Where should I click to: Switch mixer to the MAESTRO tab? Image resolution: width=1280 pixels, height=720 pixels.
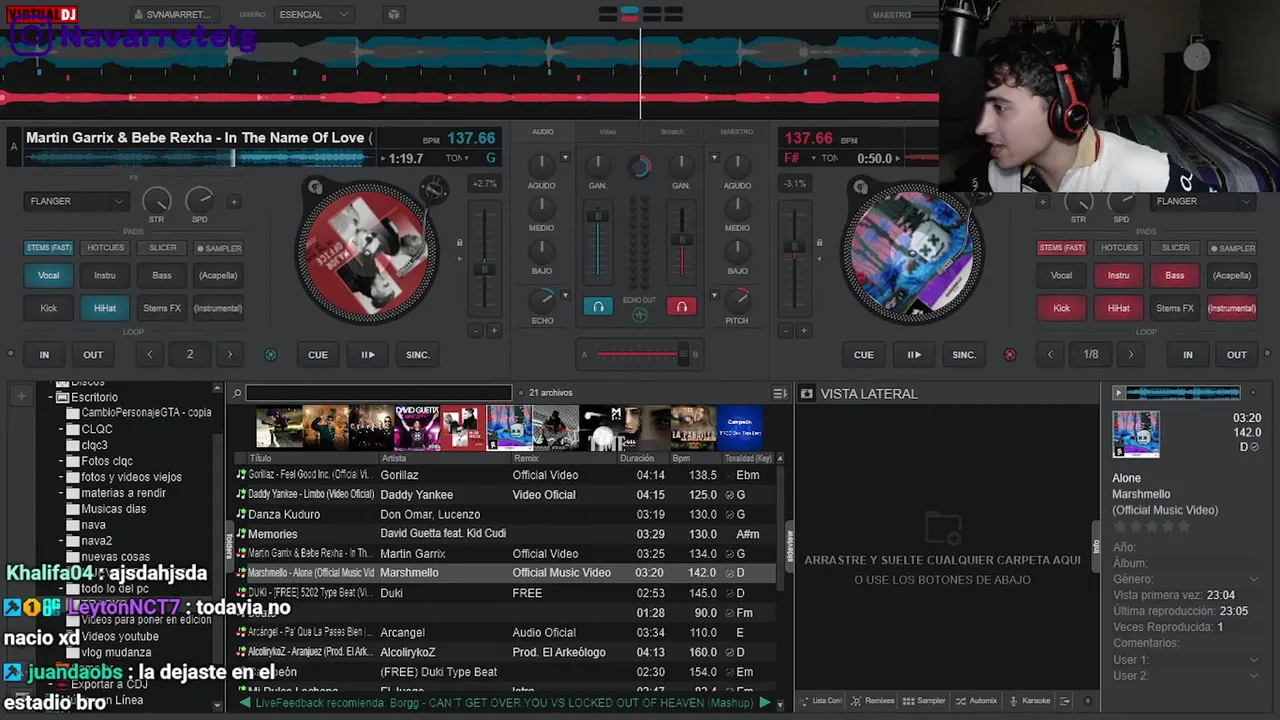tap(737, 132)
